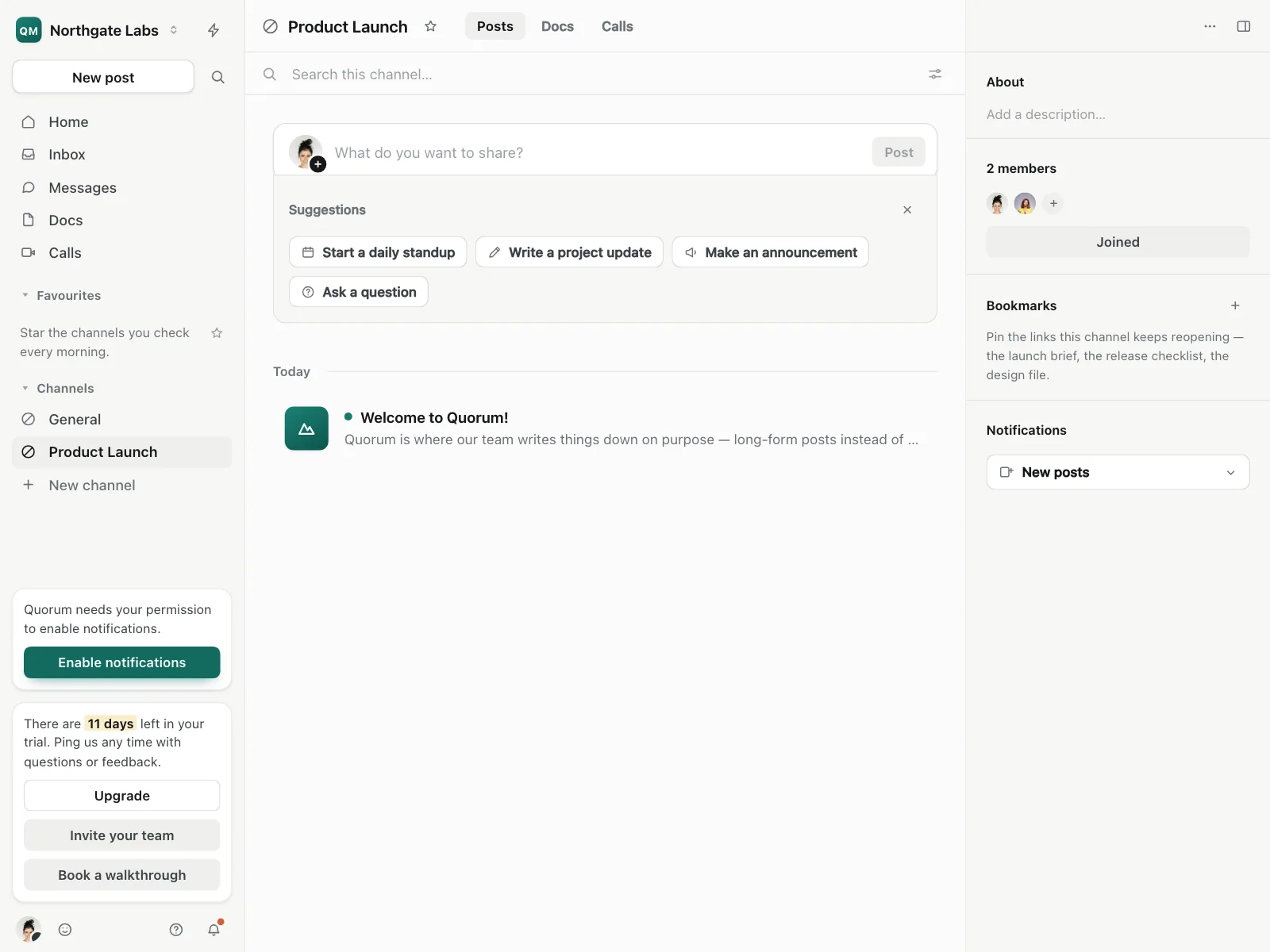Click Invite your team

point(122,835)
